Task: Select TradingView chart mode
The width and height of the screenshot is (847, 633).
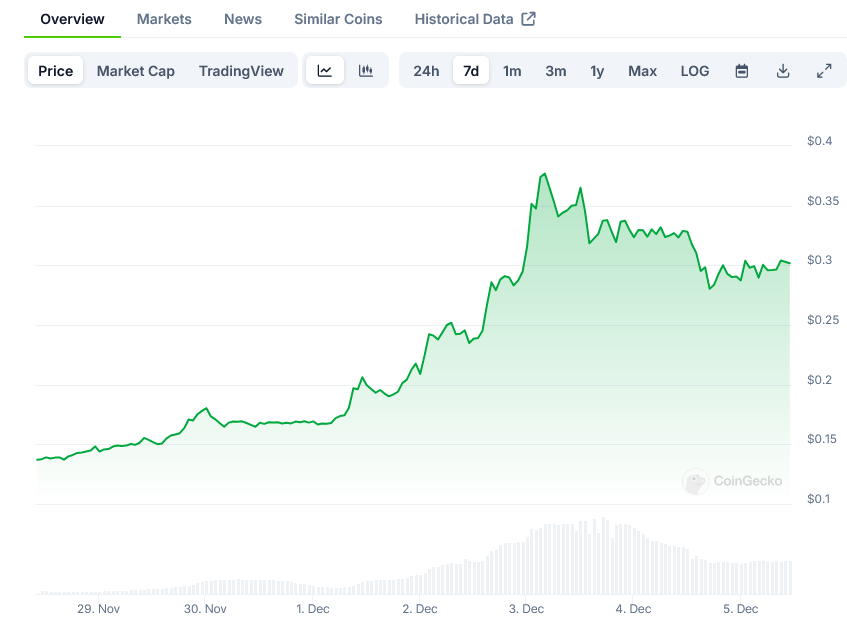Action: 241,71
